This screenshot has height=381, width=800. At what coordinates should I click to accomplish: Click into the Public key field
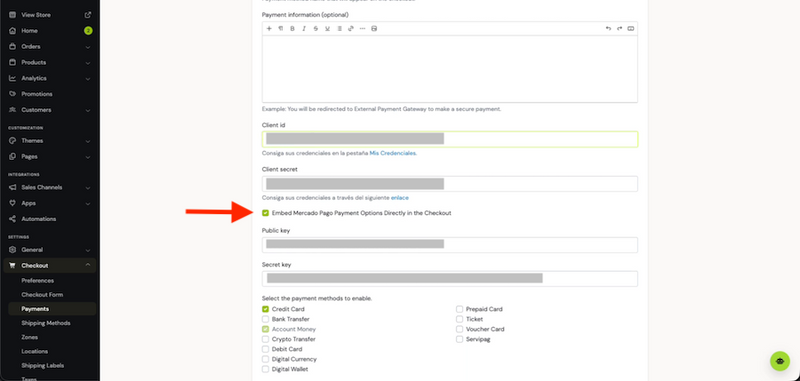point(449,245)
